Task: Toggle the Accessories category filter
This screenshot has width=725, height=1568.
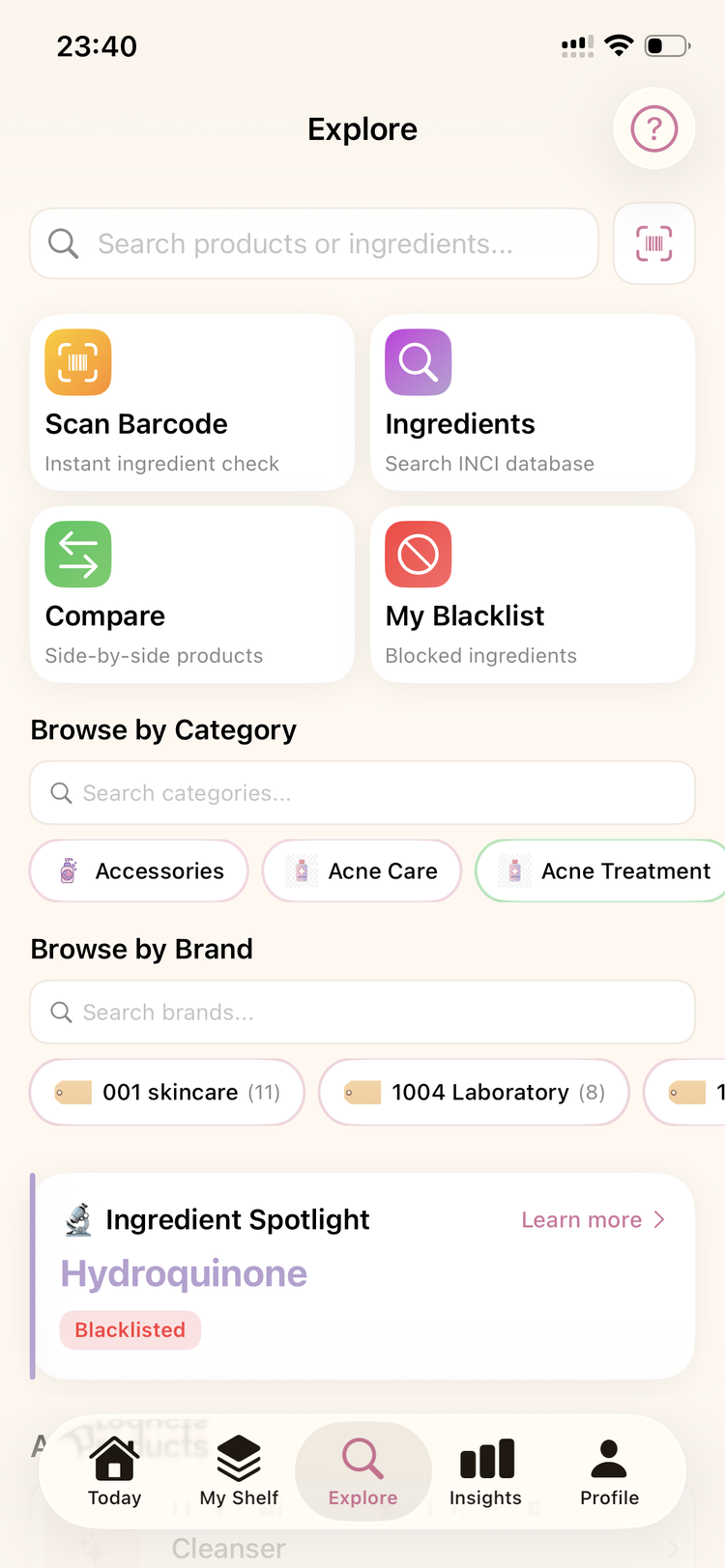Action: point(138,870)
